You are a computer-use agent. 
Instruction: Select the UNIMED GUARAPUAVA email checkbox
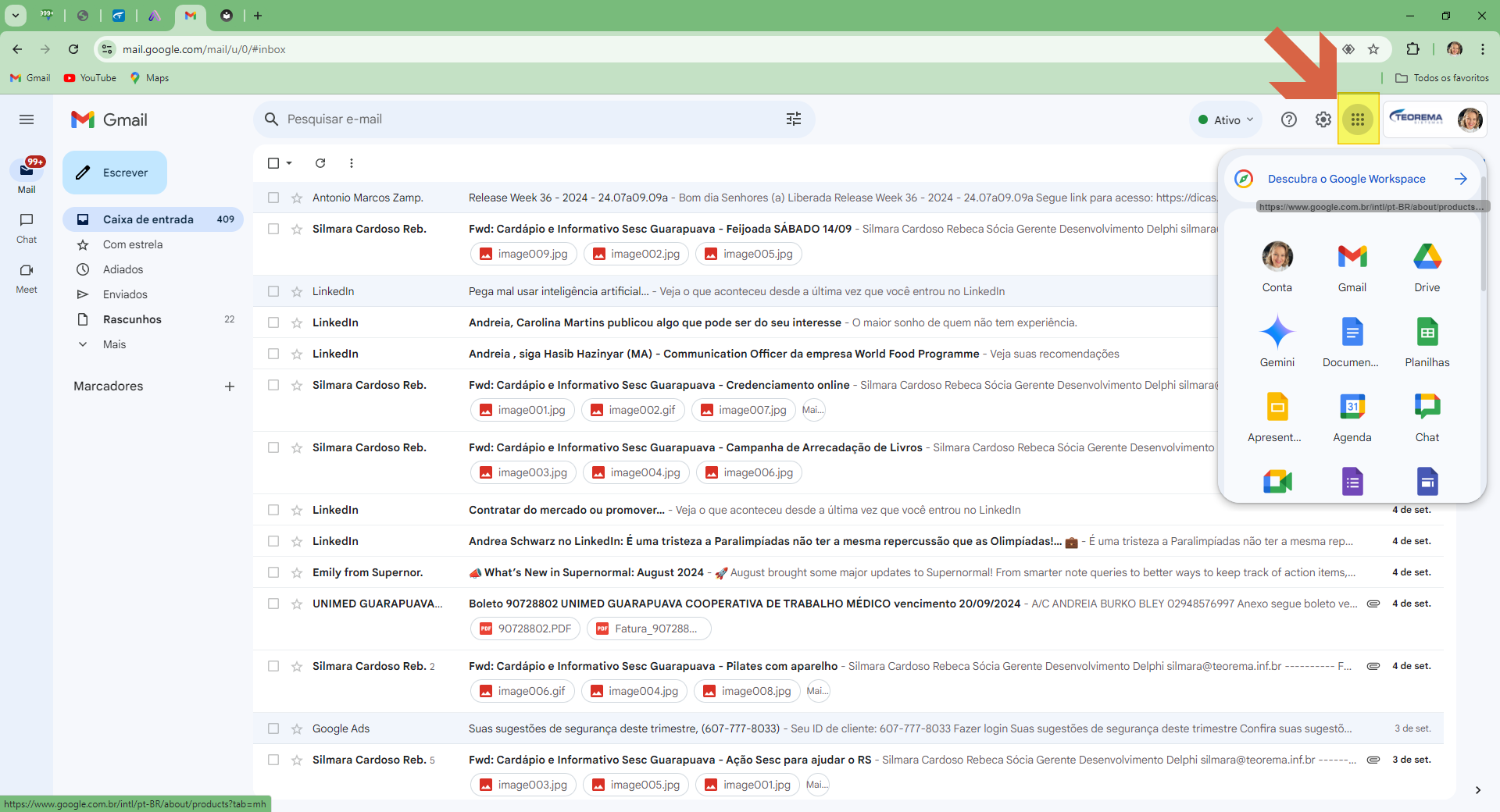click(x=273, y=604)
